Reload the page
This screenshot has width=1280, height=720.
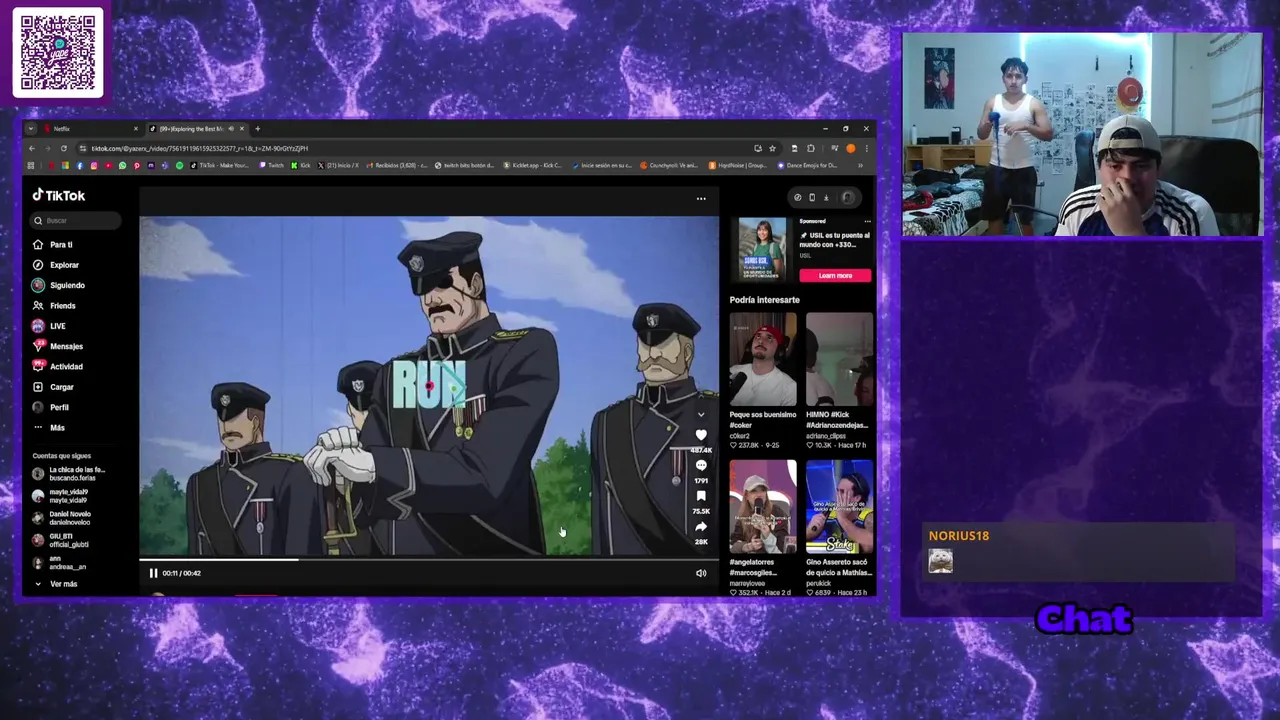pos(63,148)
